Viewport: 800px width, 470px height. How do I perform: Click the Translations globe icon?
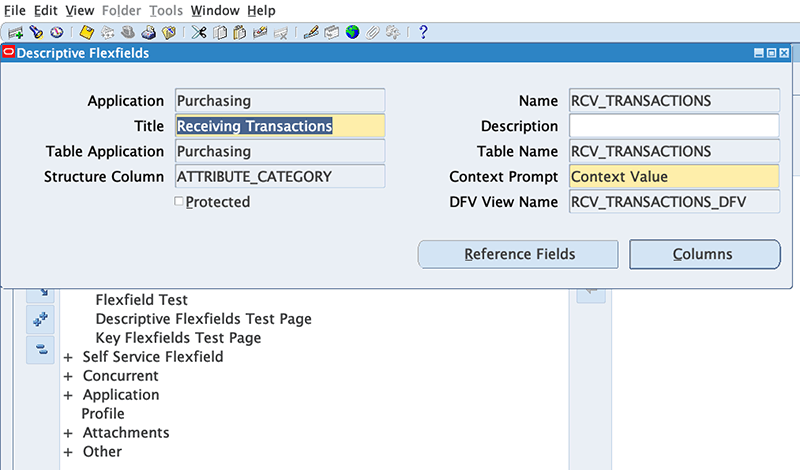coord(352,33)
